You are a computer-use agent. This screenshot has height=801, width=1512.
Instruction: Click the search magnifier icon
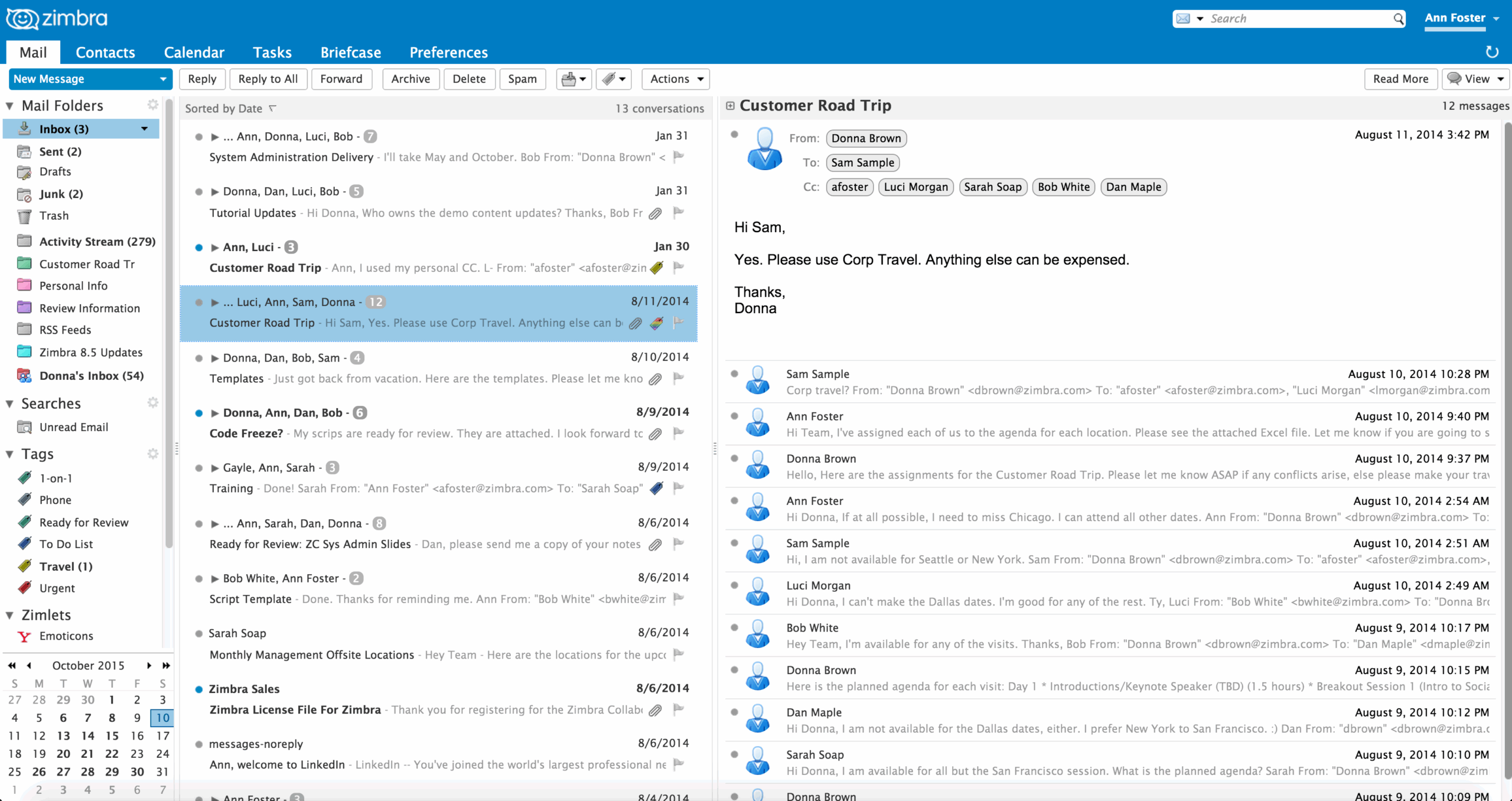tap(1399, 18)
